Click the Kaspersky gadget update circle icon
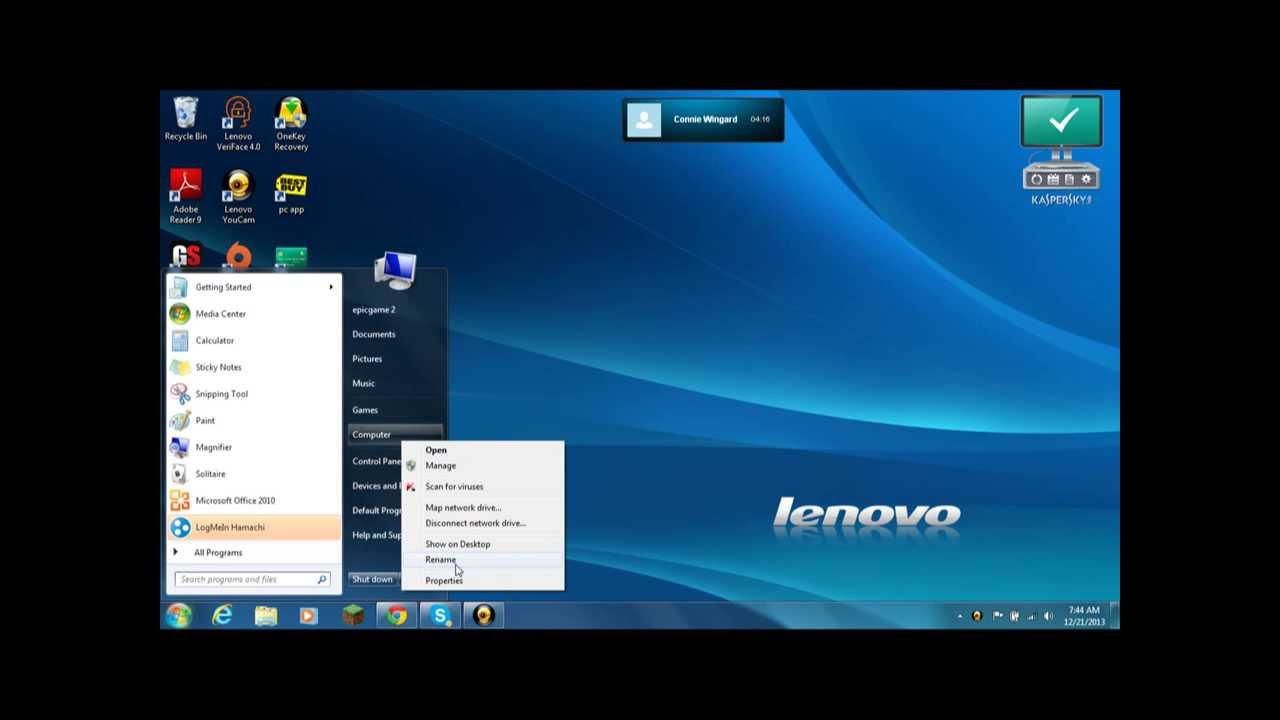 pos(1037,179)
